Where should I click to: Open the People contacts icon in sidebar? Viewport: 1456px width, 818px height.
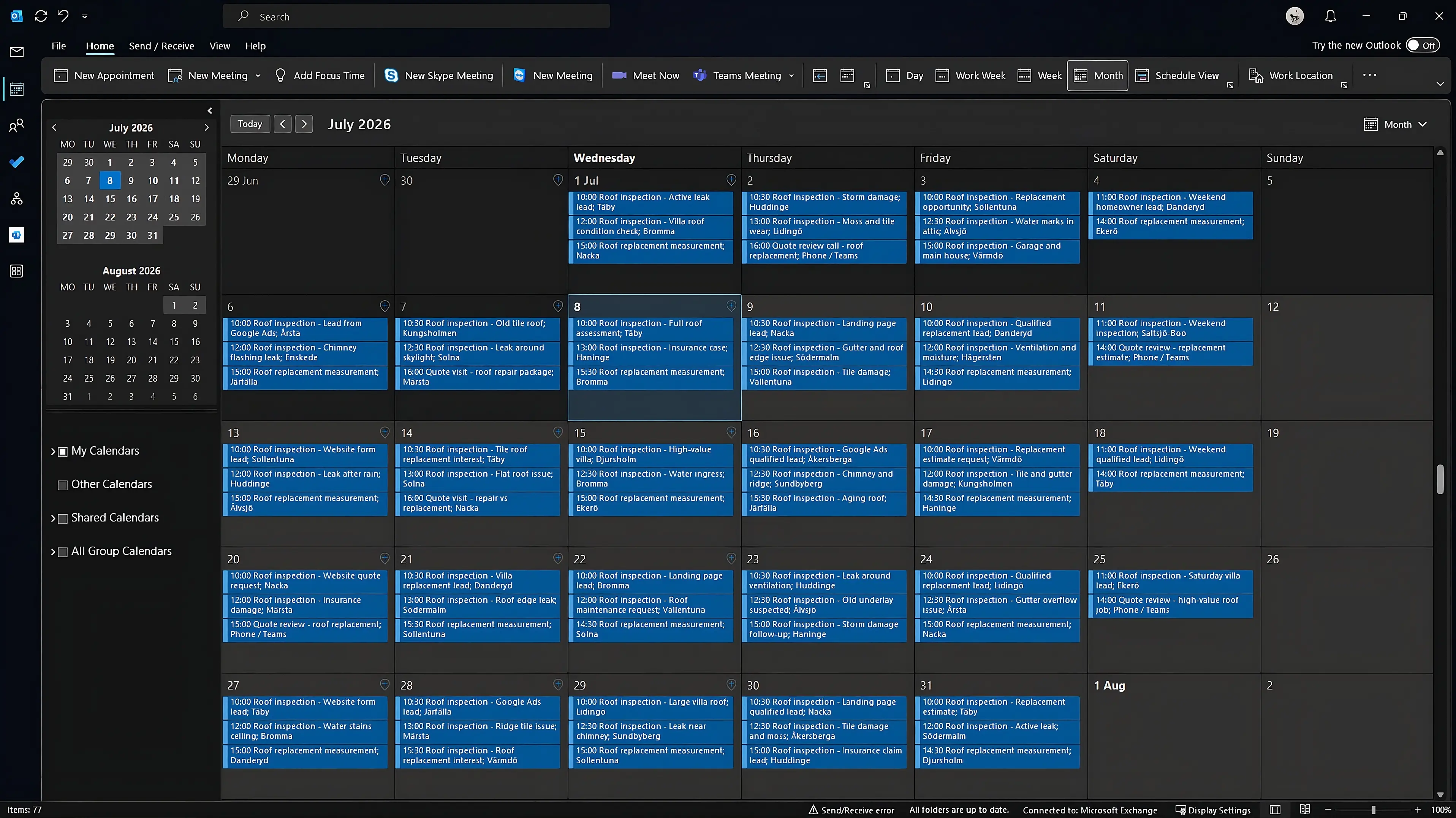(x=16, y=125)
